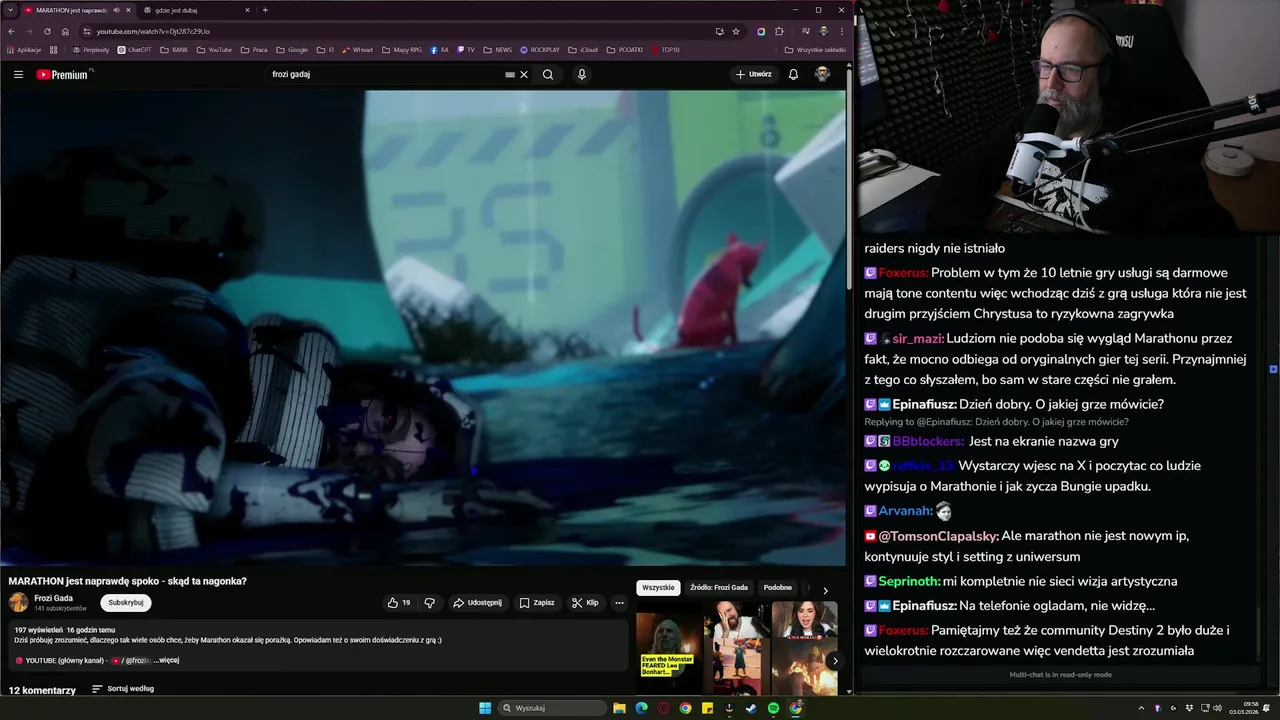Open the Frozi Gada channel name link

tap(53, 598)
